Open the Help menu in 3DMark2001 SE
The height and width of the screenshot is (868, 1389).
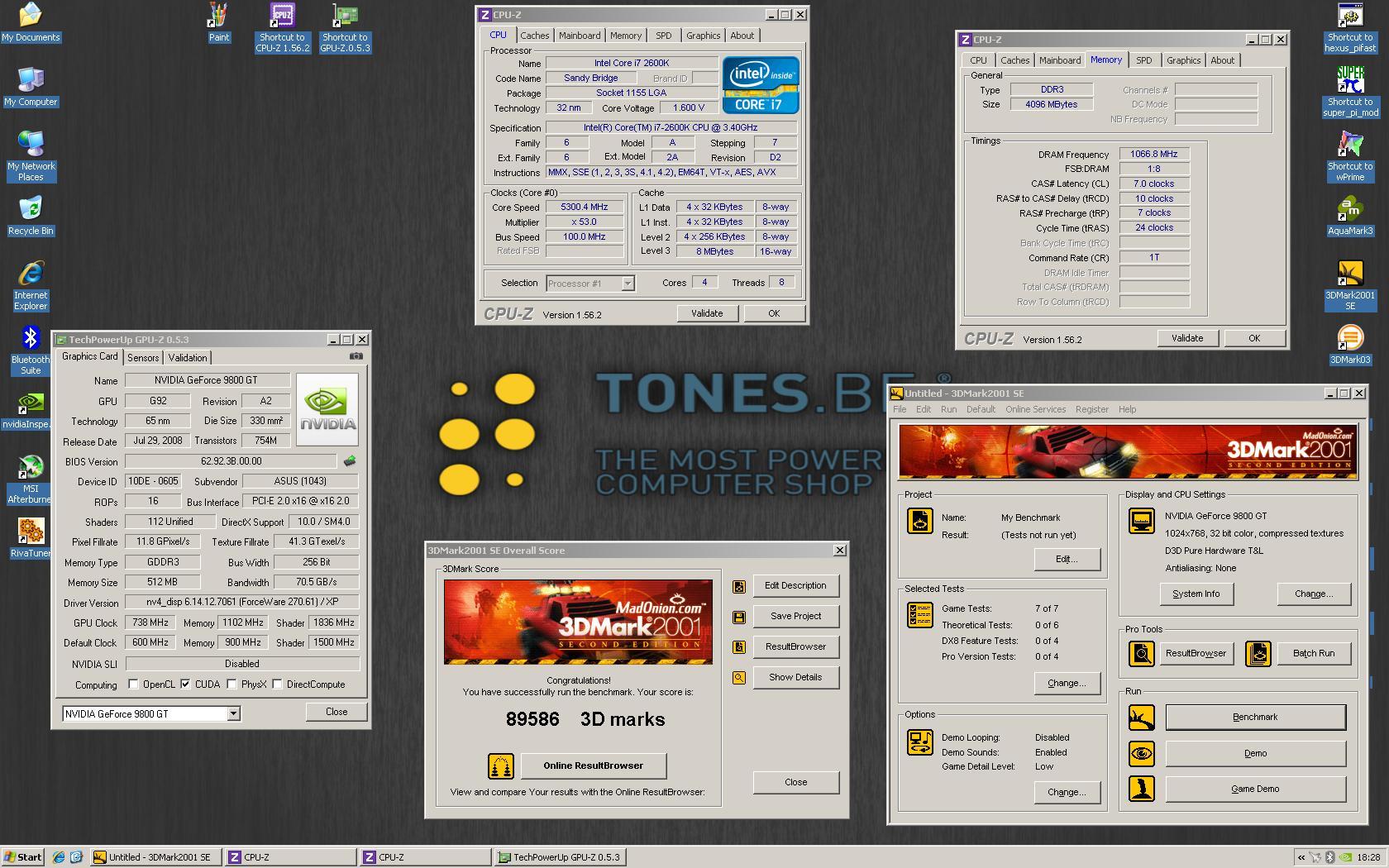(1127, 410)
